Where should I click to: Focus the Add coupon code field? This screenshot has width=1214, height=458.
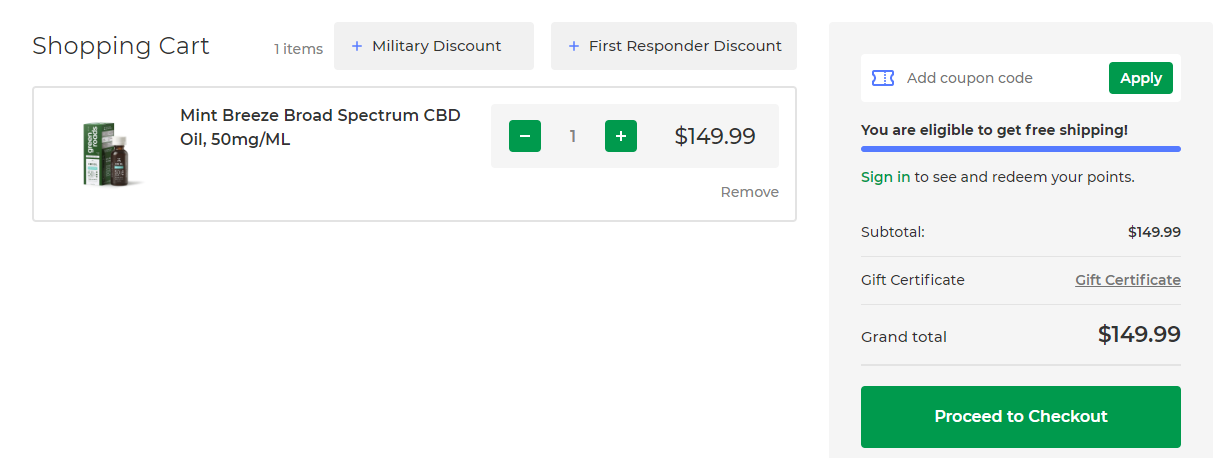1002,78
